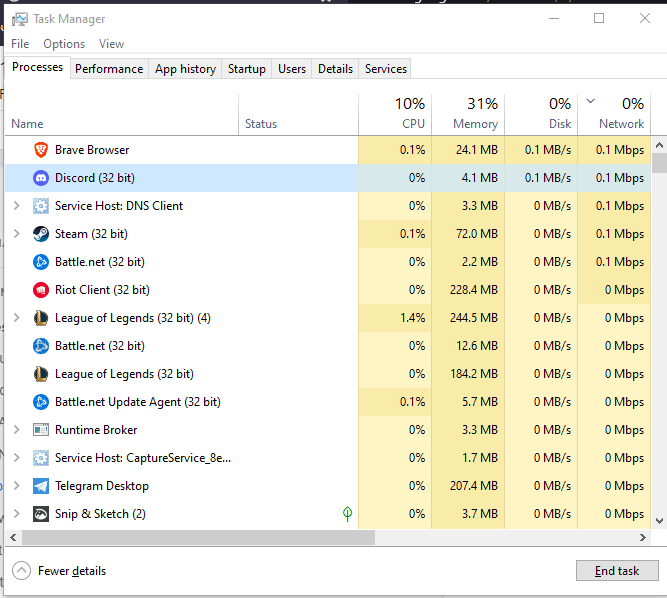The height and width of the screenshot is (598, 667).
Task: Sort by the Memory column header
Action: coord(468,115)
